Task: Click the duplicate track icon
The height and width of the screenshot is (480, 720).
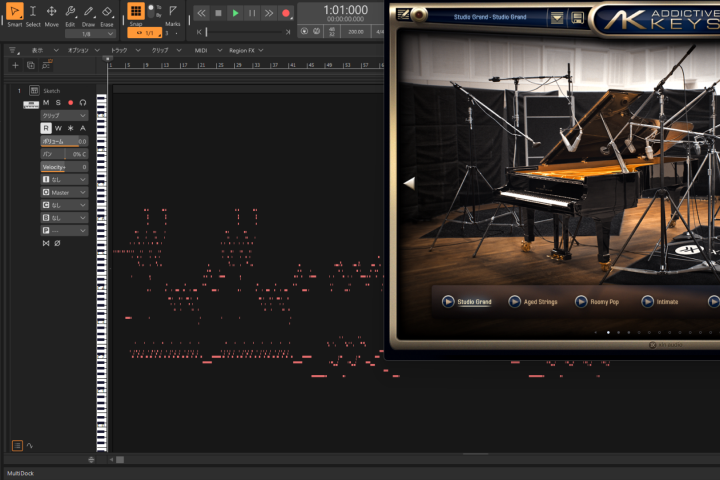Action: pos(31,65)
